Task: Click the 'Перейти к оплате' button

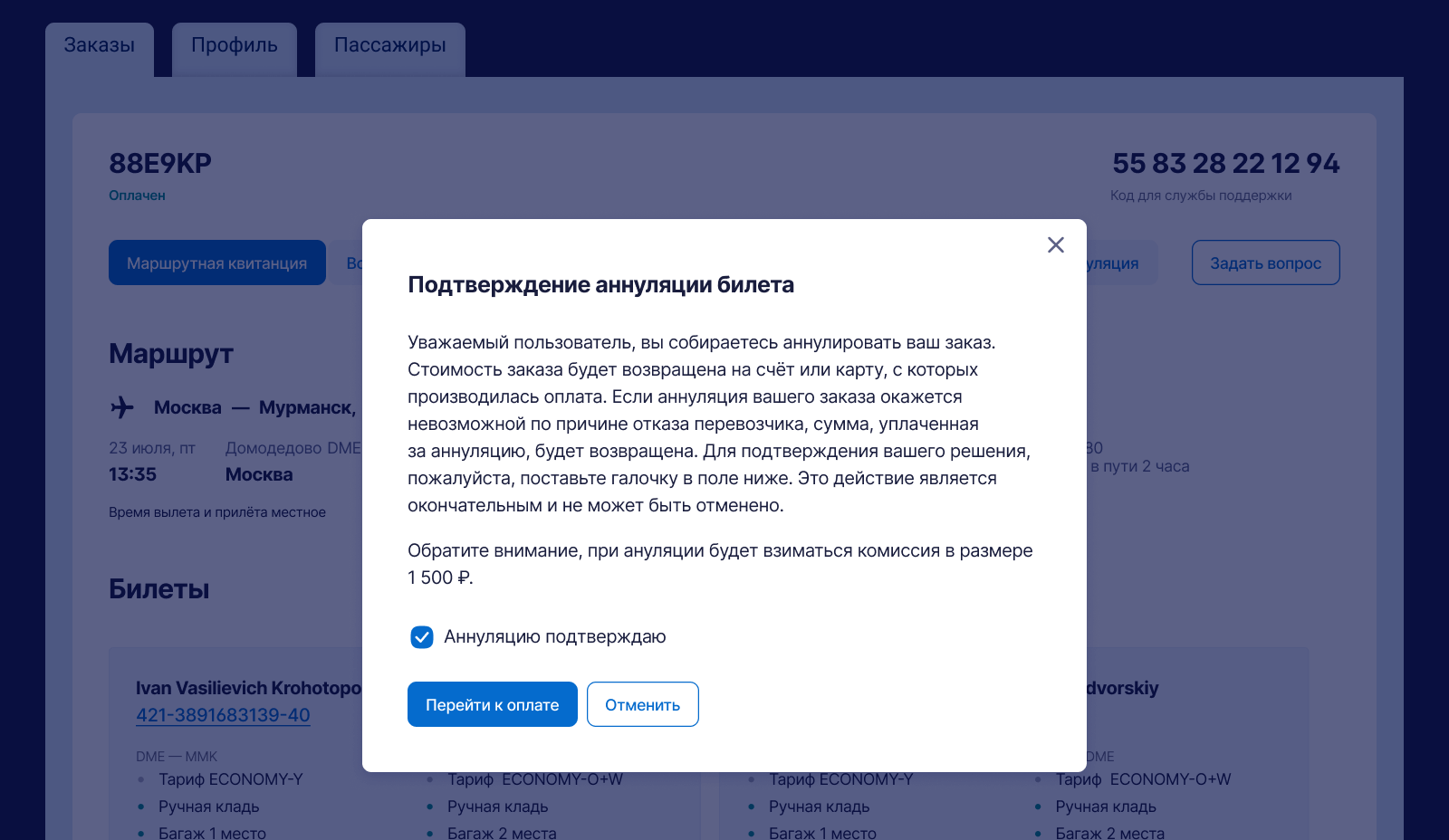Action: [493, 704]
